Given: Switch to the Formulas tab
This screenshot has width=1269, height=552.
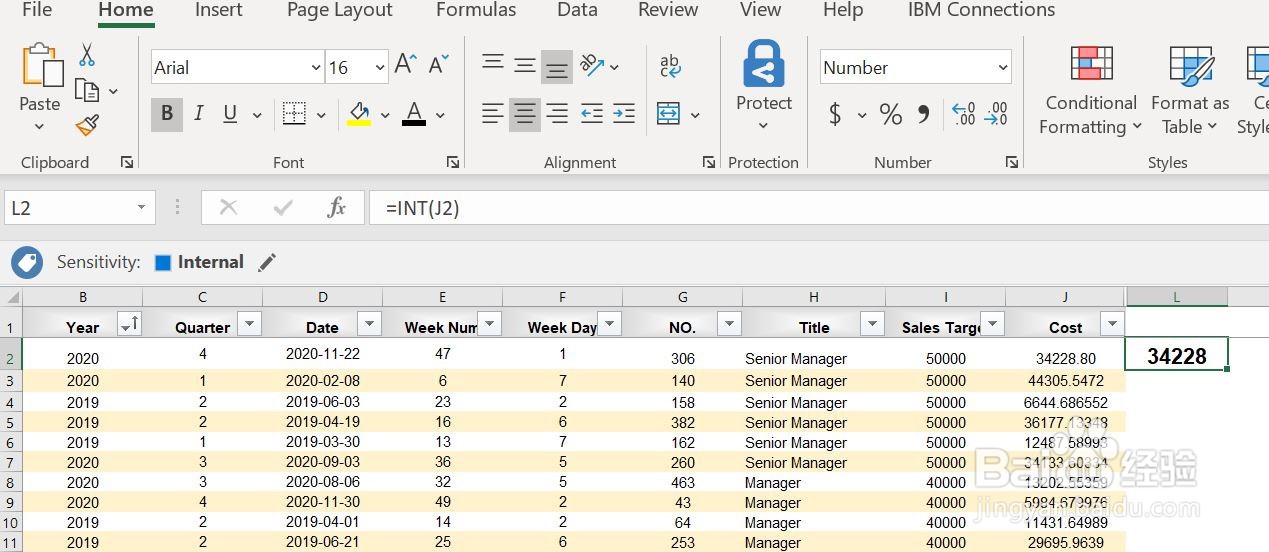Looking at the screenshot, I should (476, 11).
